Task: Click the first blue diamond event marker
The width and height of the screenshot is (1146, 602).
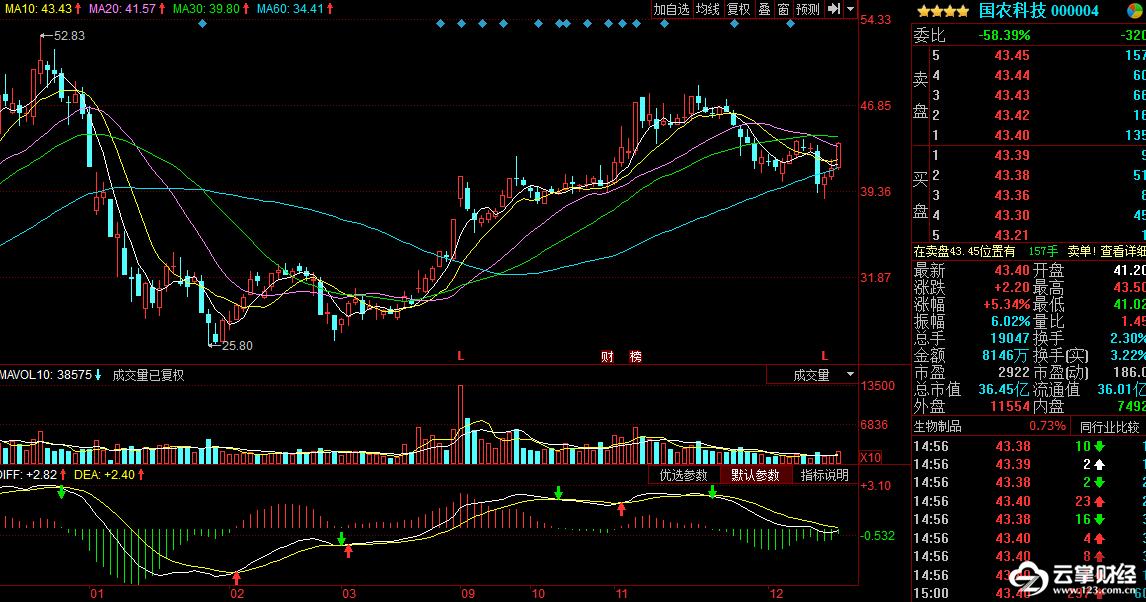Action: pyautogui.click(x=202, y=24)
